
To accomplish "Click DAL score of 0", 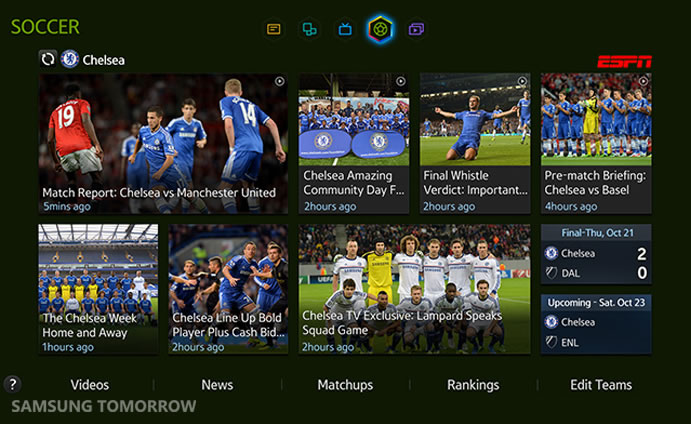I will pos(642,273).
